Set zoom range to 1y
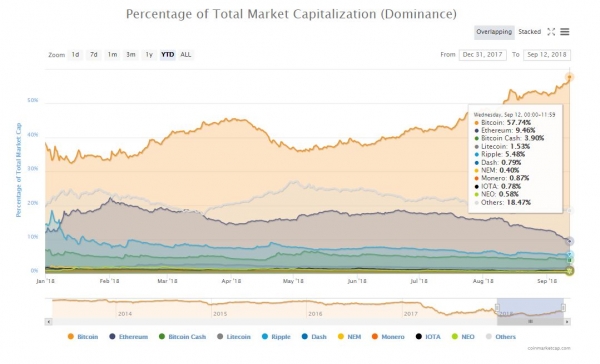Image resolution: width=600 pixels, height=364 pixels. click(x=149, y=55)
